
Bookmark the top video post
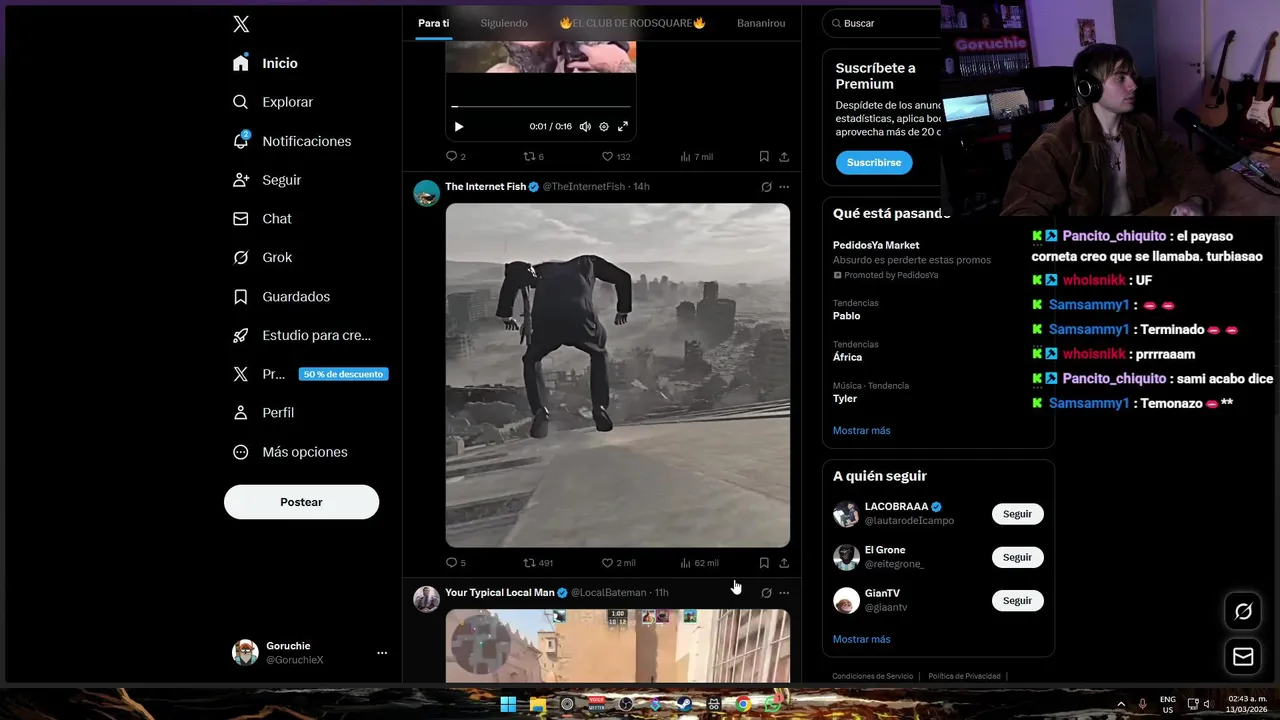764,157
